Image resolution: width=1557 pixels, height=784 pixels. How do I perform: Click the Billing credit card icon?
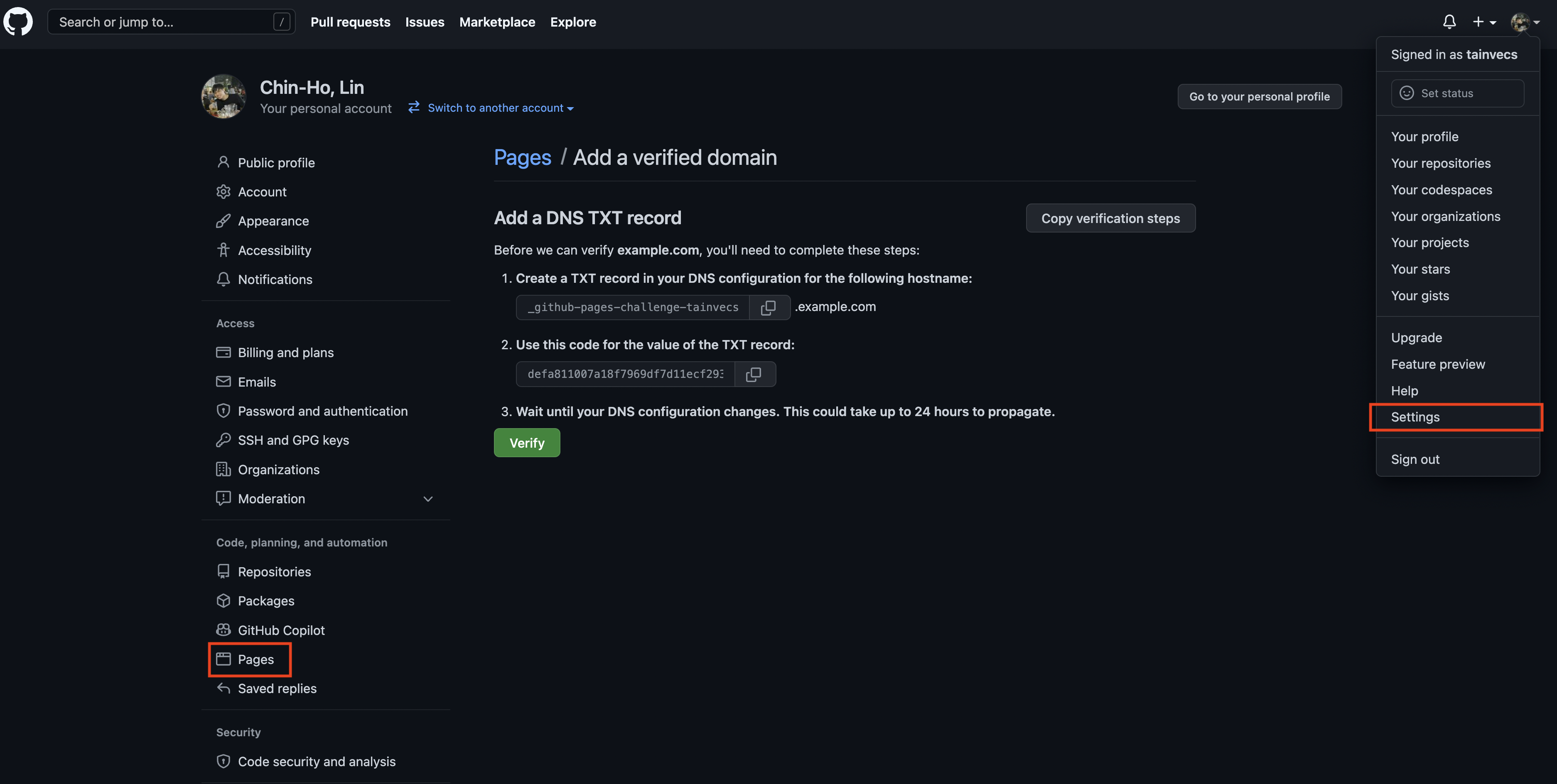(223, 352)
